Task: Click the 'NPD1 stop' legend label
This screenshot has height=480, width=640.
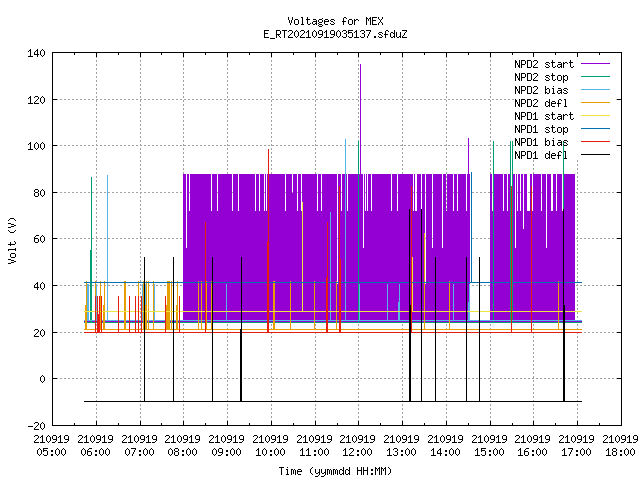Action: (541, 129)
